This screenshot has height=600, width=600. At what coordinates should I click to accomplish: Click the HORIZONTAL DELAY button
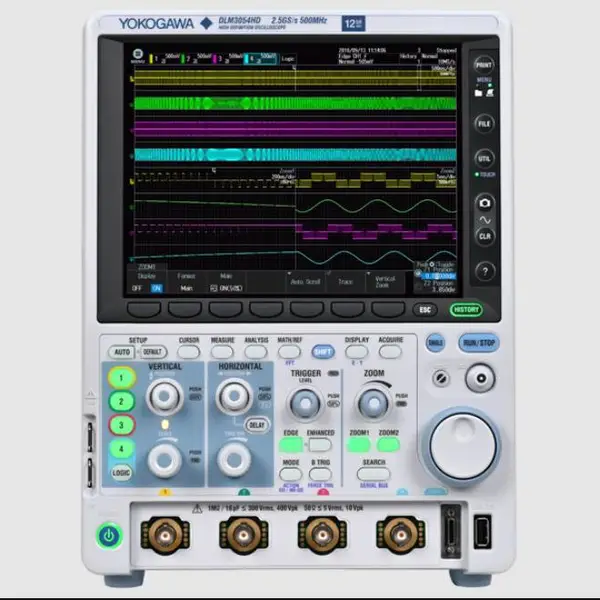[x=257, y=425]
